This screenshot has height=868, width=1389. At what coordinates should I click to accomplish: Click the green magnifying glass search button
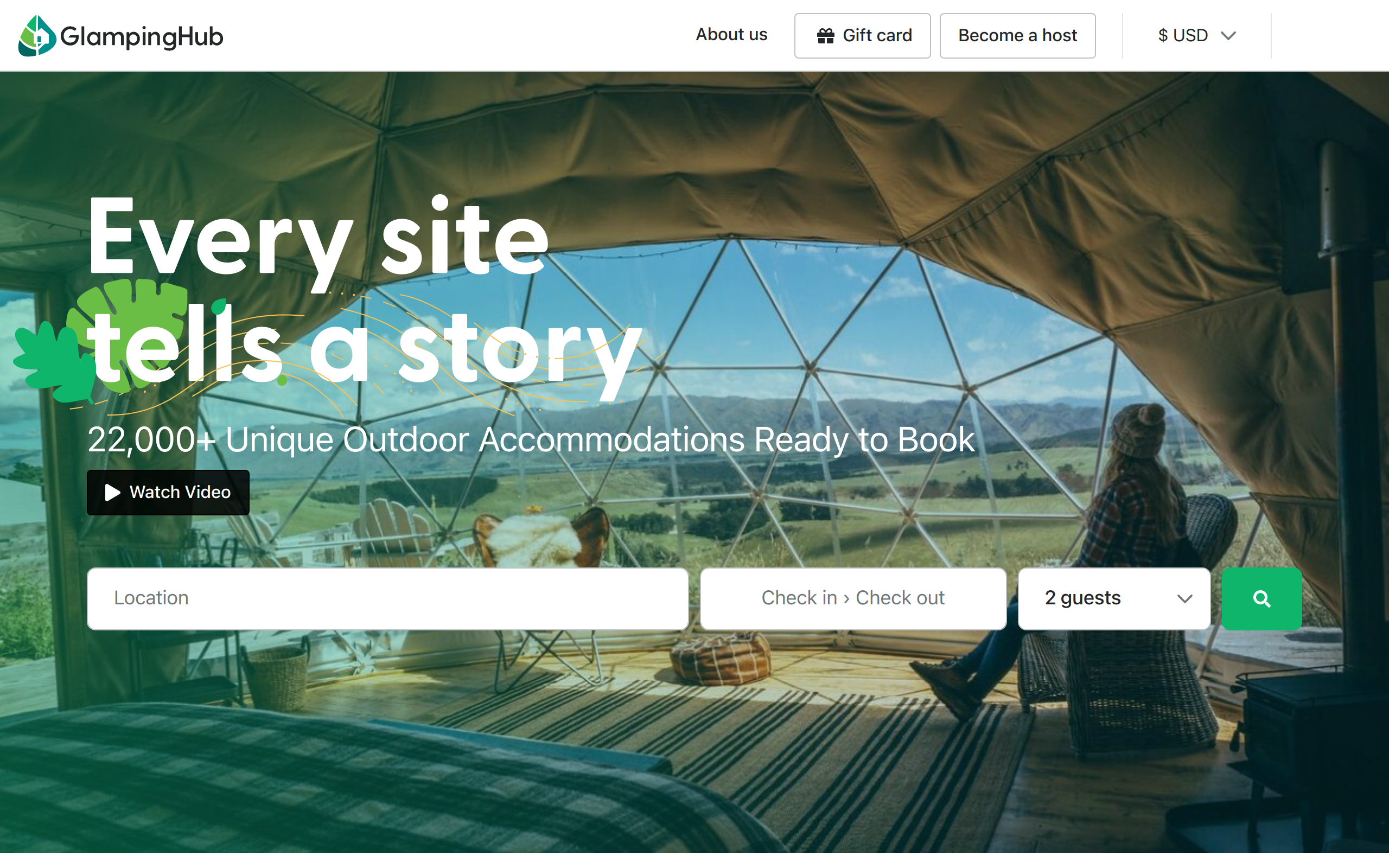pos(1261,599)
